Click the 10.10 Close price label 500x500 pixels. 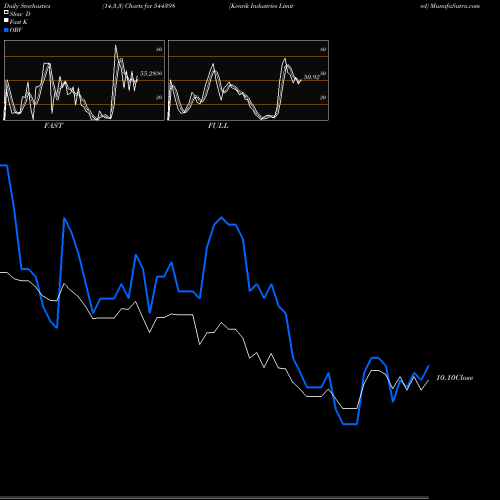455,378
